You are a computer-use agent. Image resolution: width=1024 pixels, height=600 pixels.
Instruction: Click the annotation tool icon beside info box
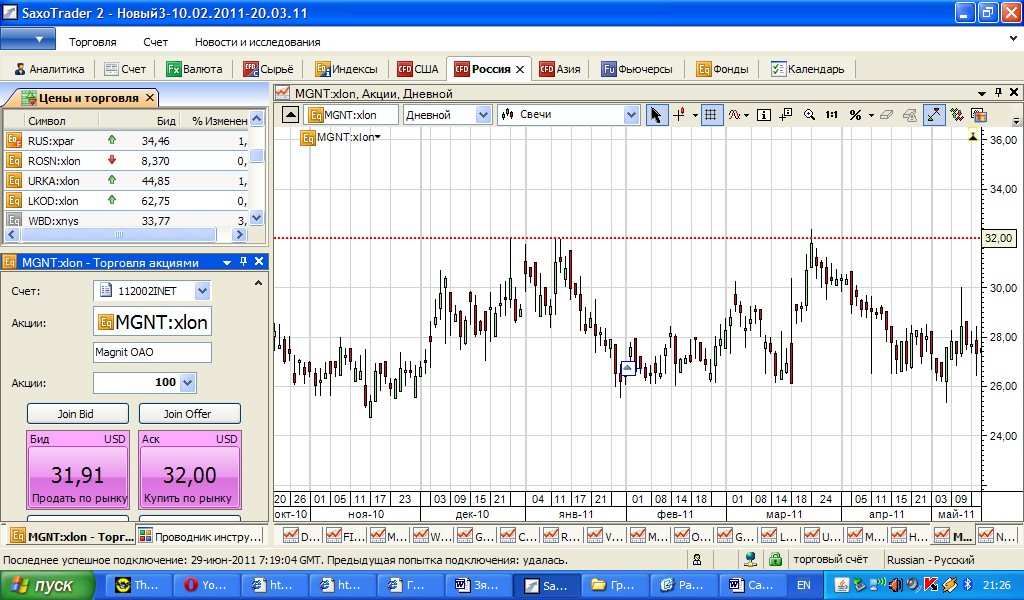pyautogui.click(x=786, y=115)
